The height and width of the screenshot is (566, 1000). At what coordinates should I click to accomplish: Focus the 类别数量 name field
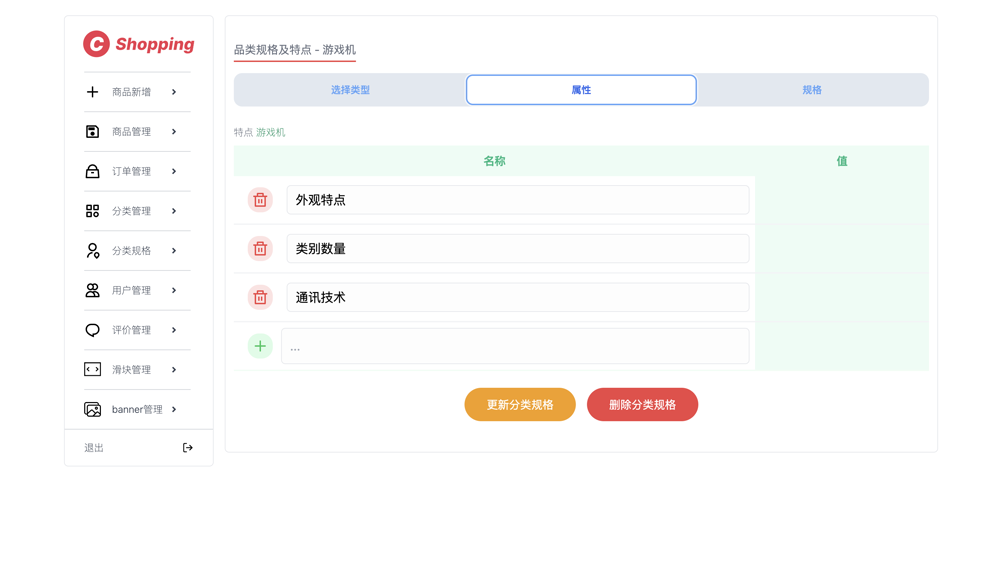[x=518, y=249]
